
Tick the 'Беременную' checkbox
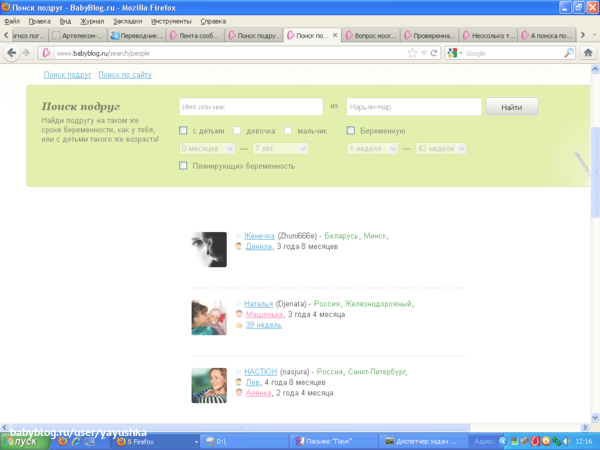[351, 131]
